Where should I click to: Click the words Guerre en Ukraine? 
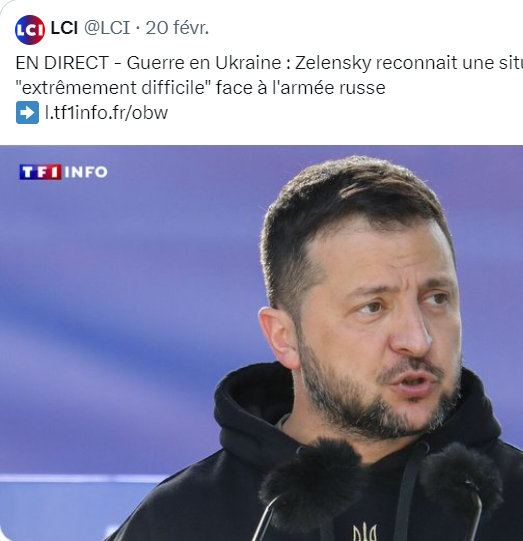tap(204, 63)
